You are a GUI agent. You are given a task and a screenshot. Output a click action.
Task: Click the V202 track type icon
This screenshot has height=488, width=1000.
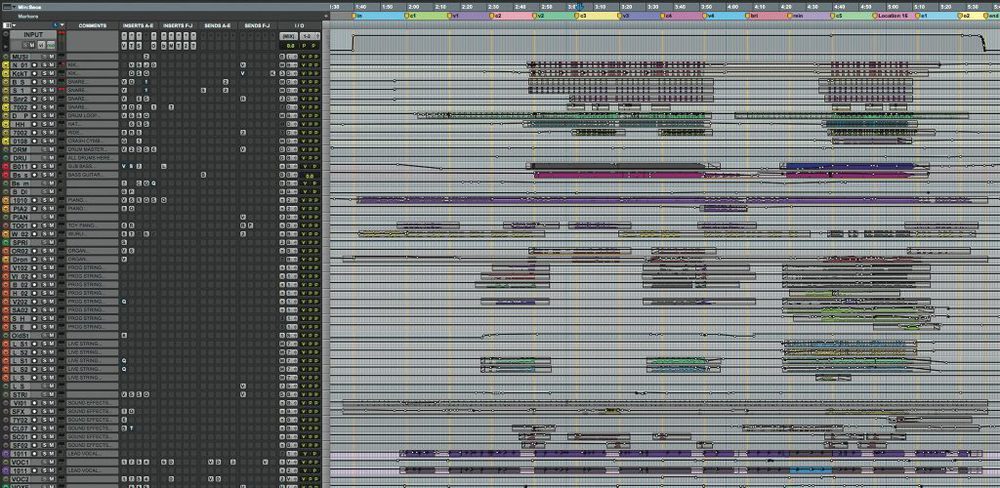coord(6,301)
